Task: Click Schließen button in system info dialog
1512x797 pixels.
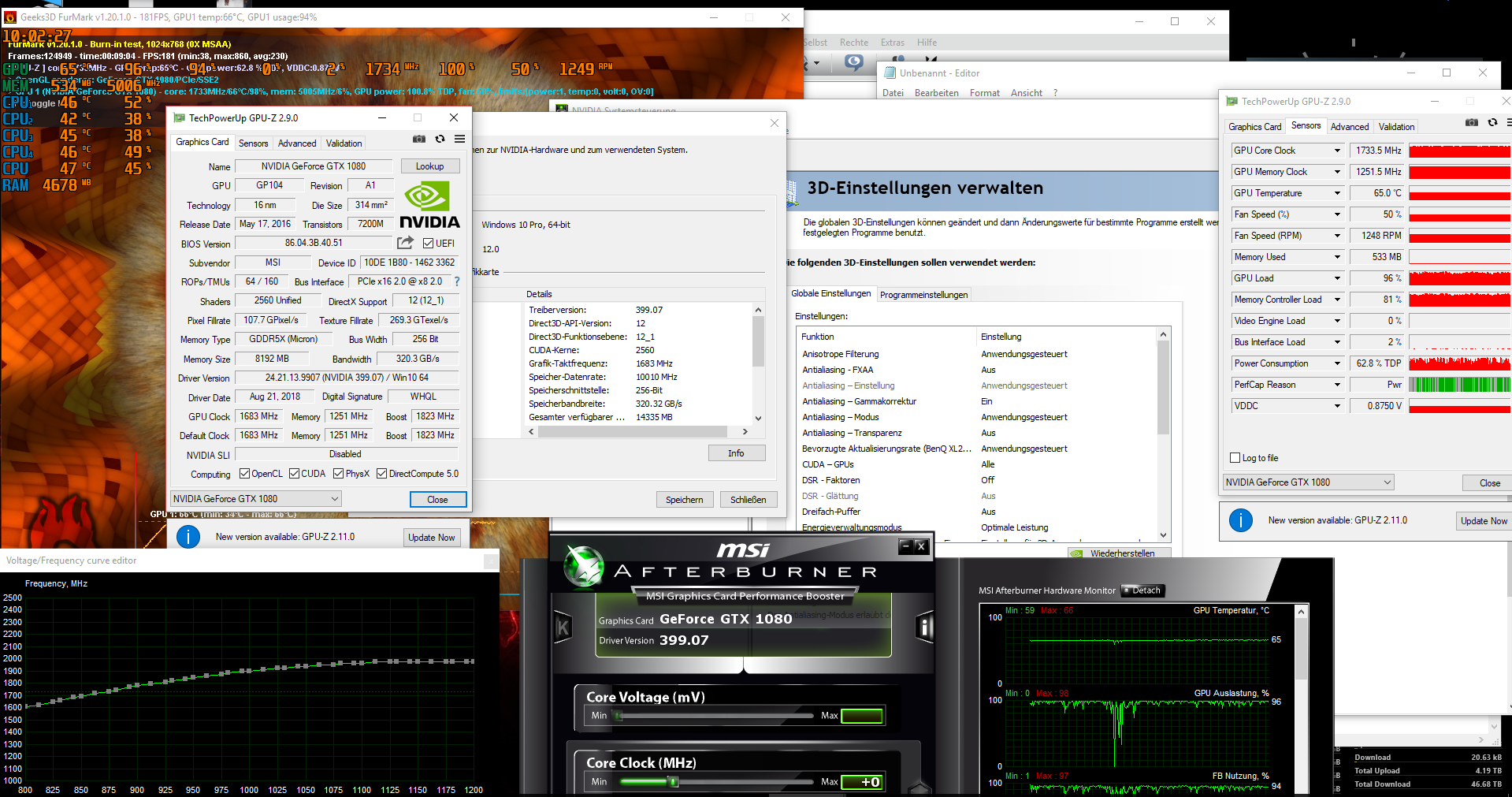Action: (749, 500)
